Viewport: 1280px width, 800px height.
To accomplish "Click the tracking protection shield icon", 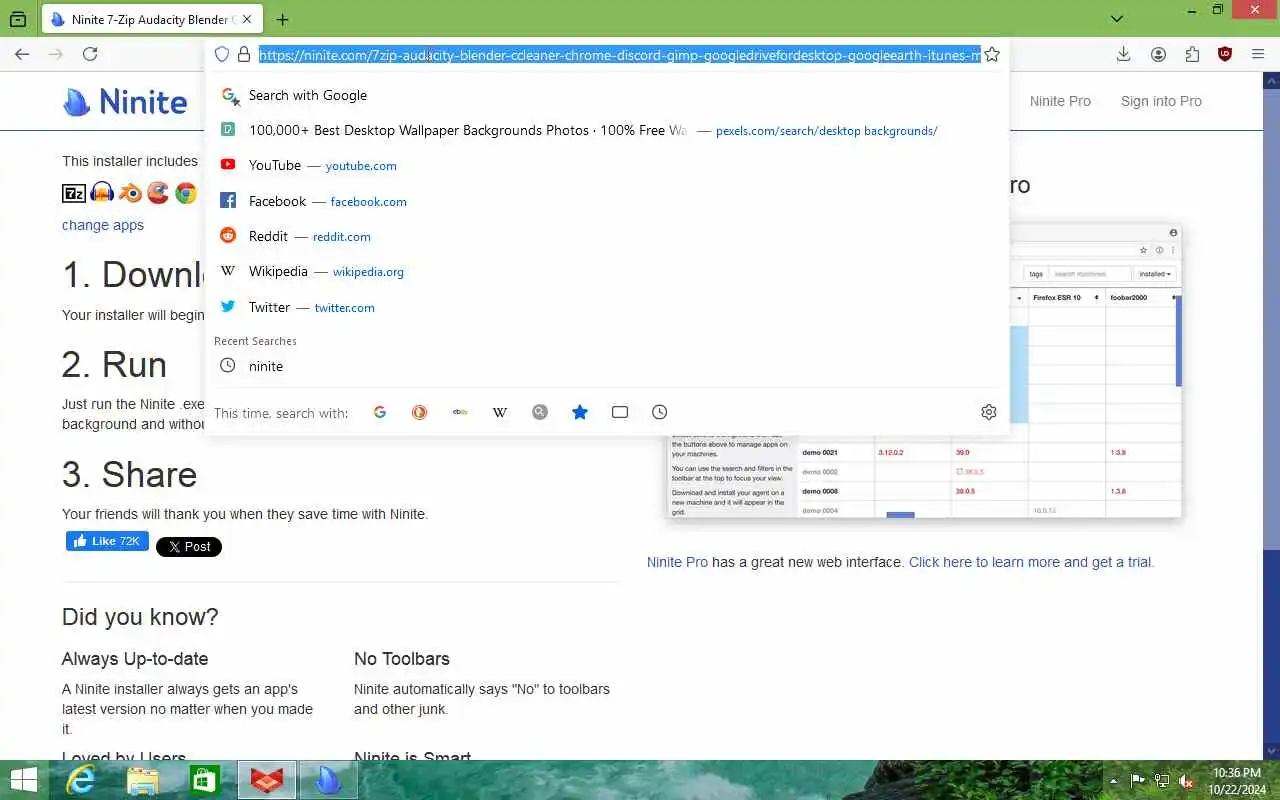I will coord(222,55).
